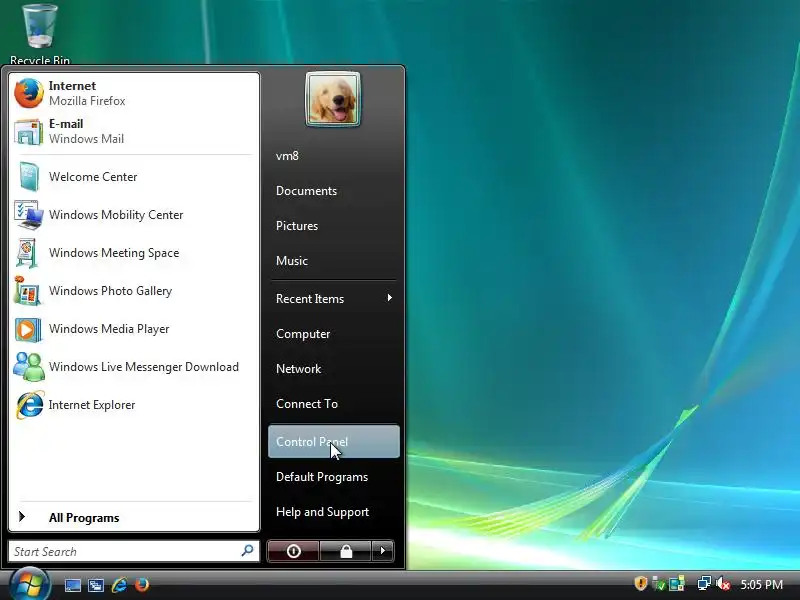Open Default Programs
This screenshot has height=600, width=800.
point(334,477)
